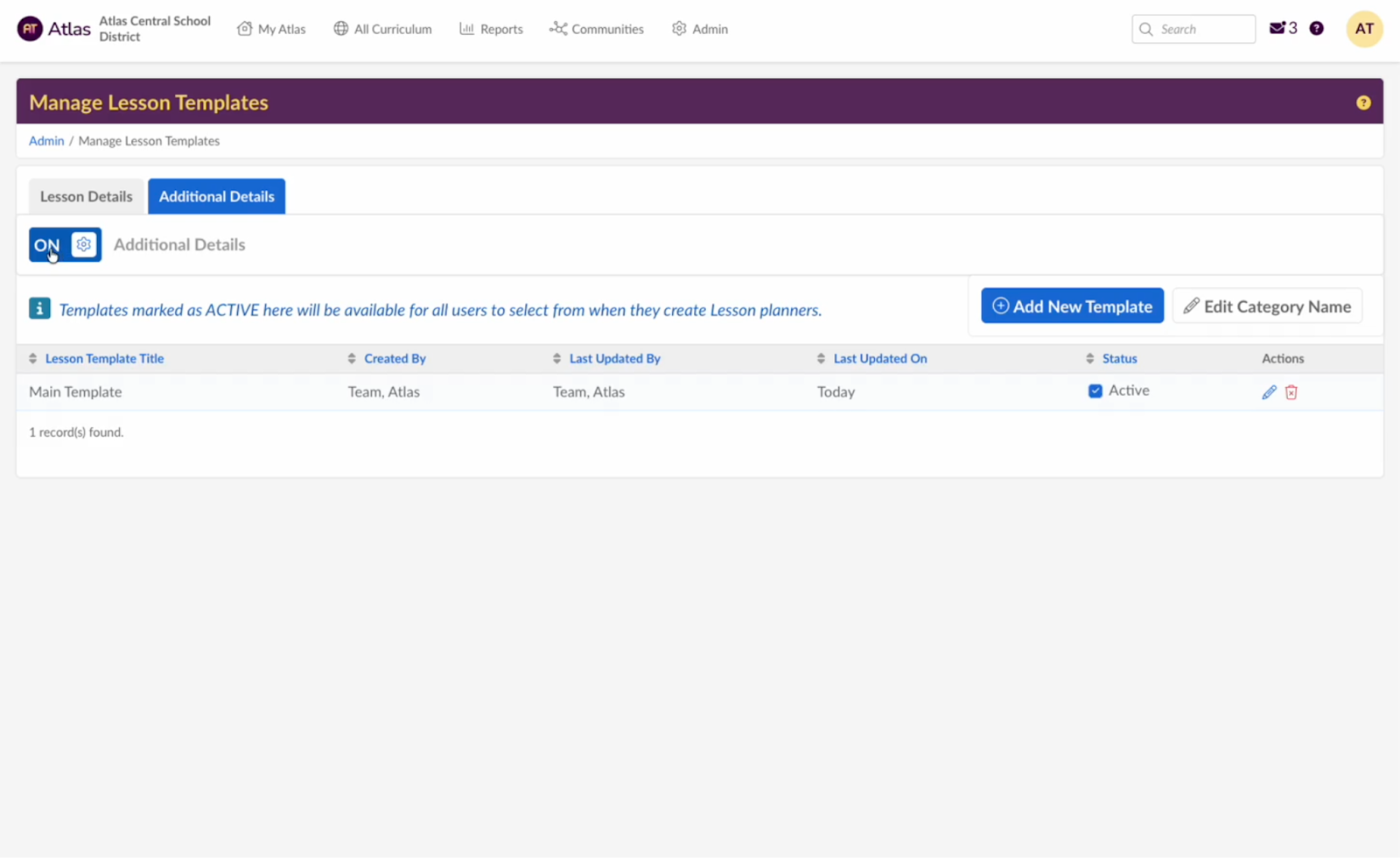This screenshot has width=1400, height=858.
Task: Open the Admin menu
Action: [700, 29]
